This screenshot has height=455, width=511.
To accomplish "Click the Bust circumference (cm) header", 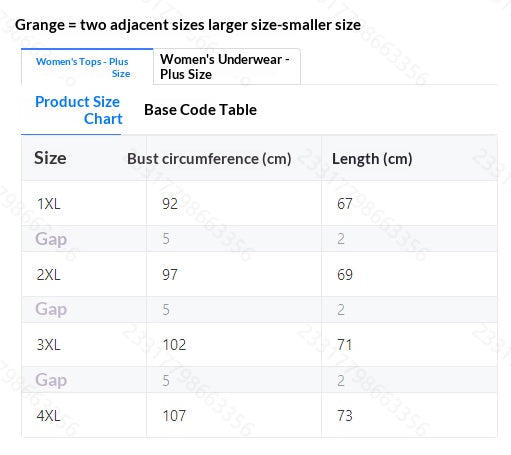I will pyautogui.click(x=209, y=159).
